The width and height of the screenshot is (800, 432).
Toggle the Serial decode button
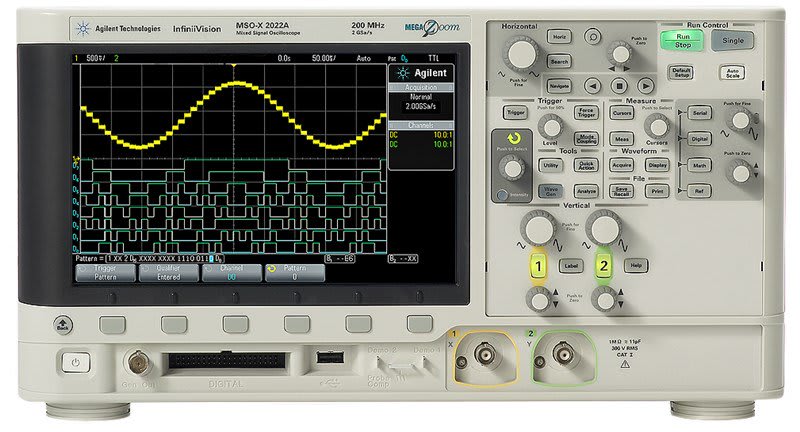point(699,113)
